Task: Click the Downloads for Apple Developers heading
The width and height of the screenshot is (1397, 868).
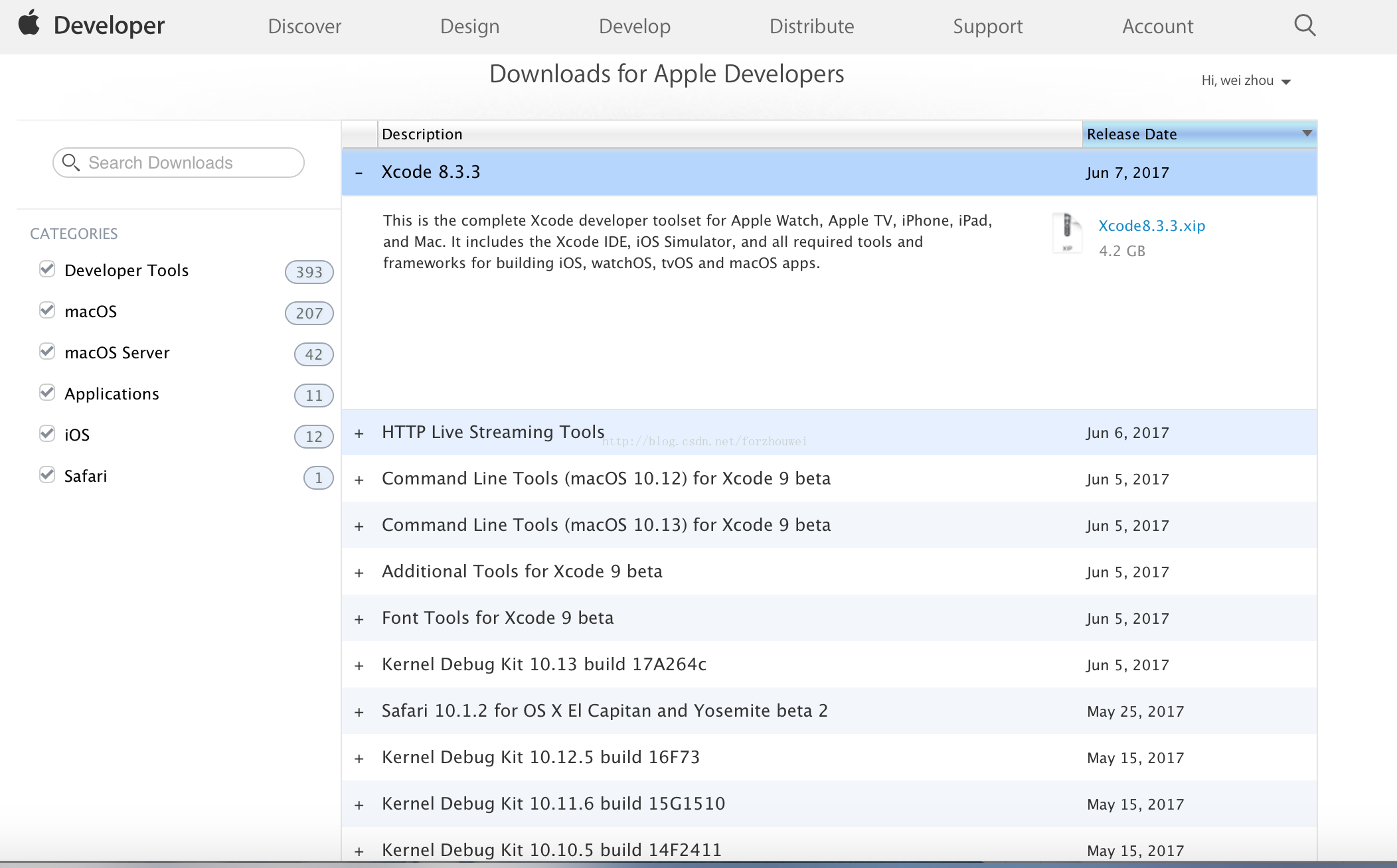Action: [x=667, y=74]
